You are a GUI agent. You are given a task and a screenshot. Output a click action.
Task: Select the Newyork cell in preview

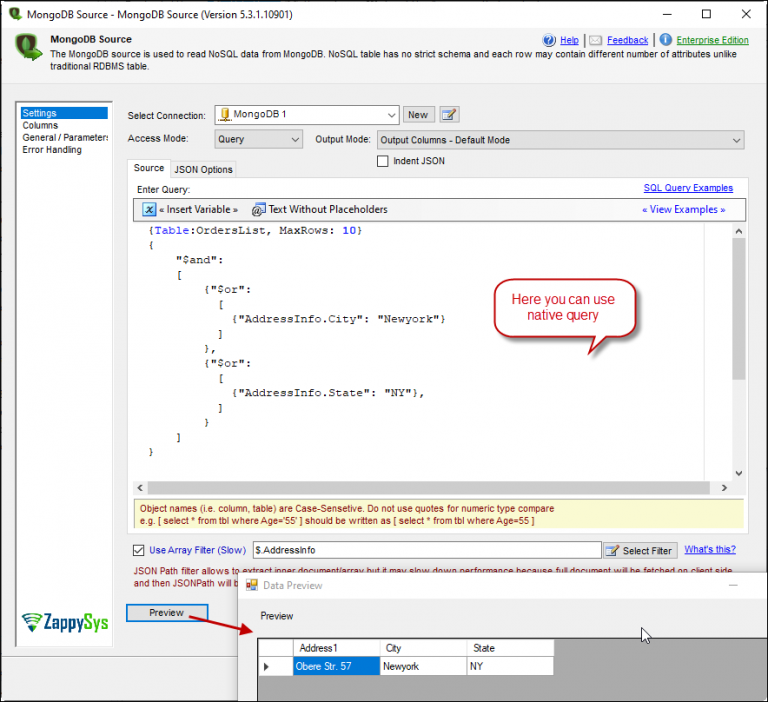point(423,666)
